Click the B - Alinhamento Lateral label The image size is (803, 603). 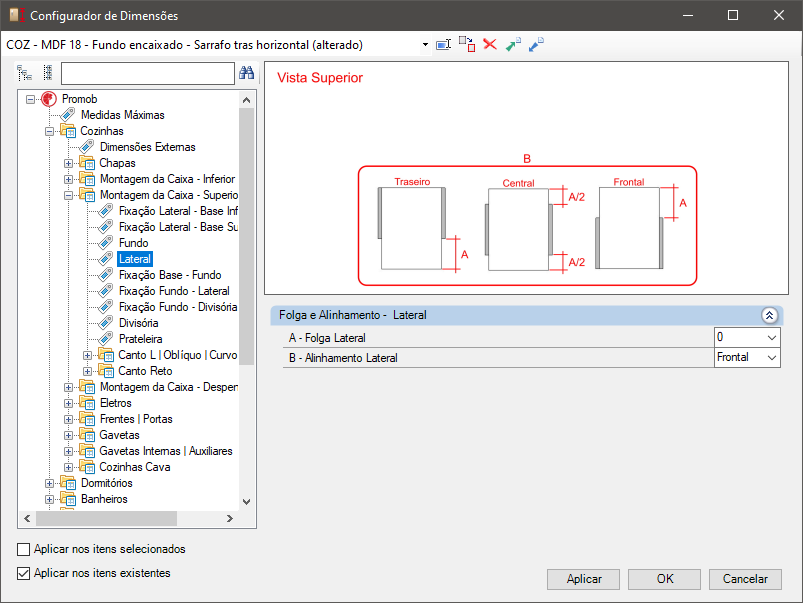click(343, 358)
